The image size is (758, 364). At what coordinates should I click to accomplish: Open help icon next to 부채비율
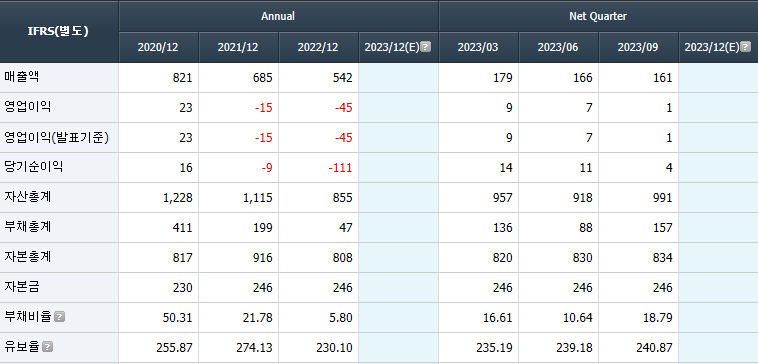tap(59, 317)
